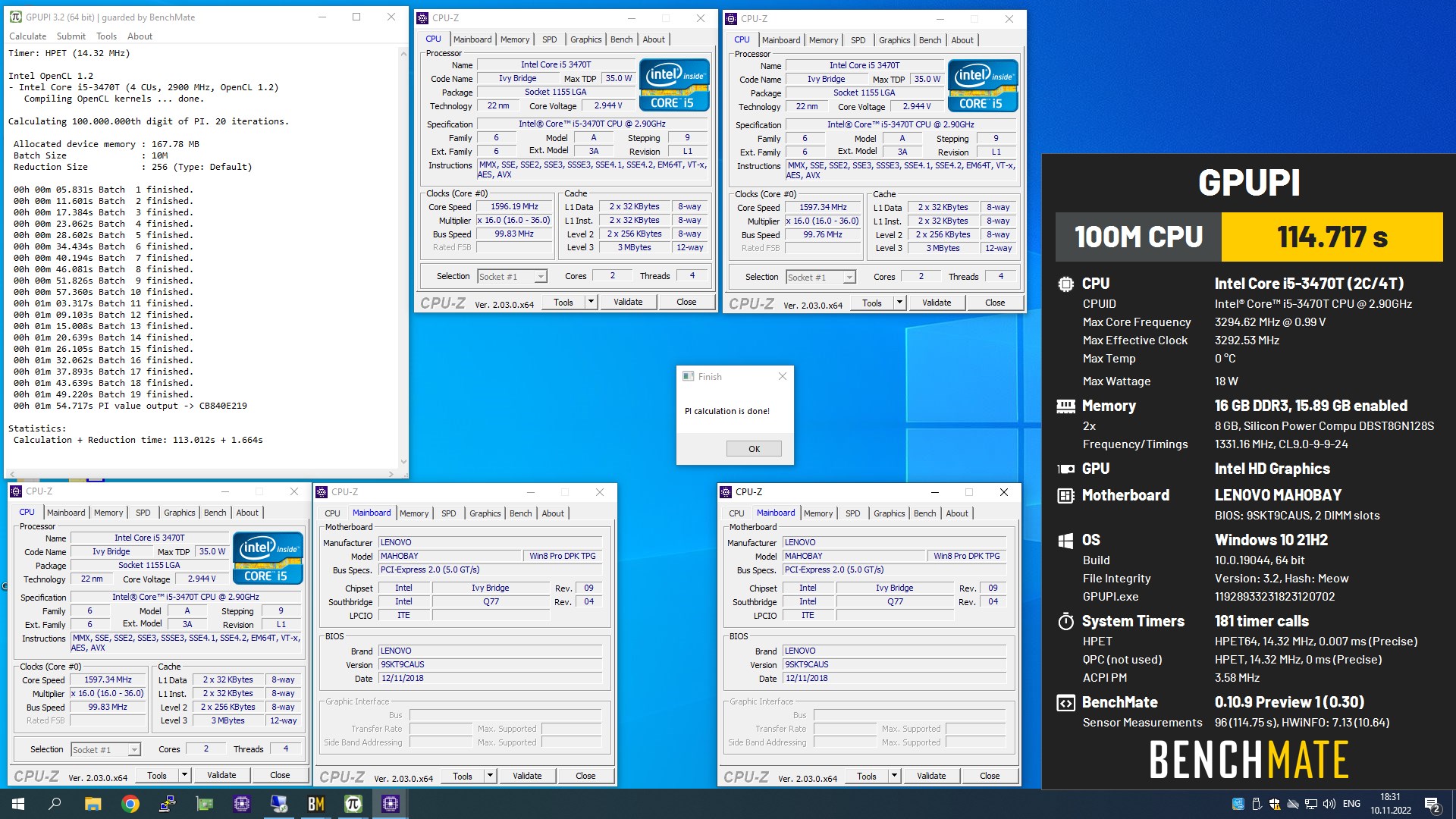1456x819 pixels.
Task: Click the first purple CPU-Z taskbar icon
Action: (242, 804)
